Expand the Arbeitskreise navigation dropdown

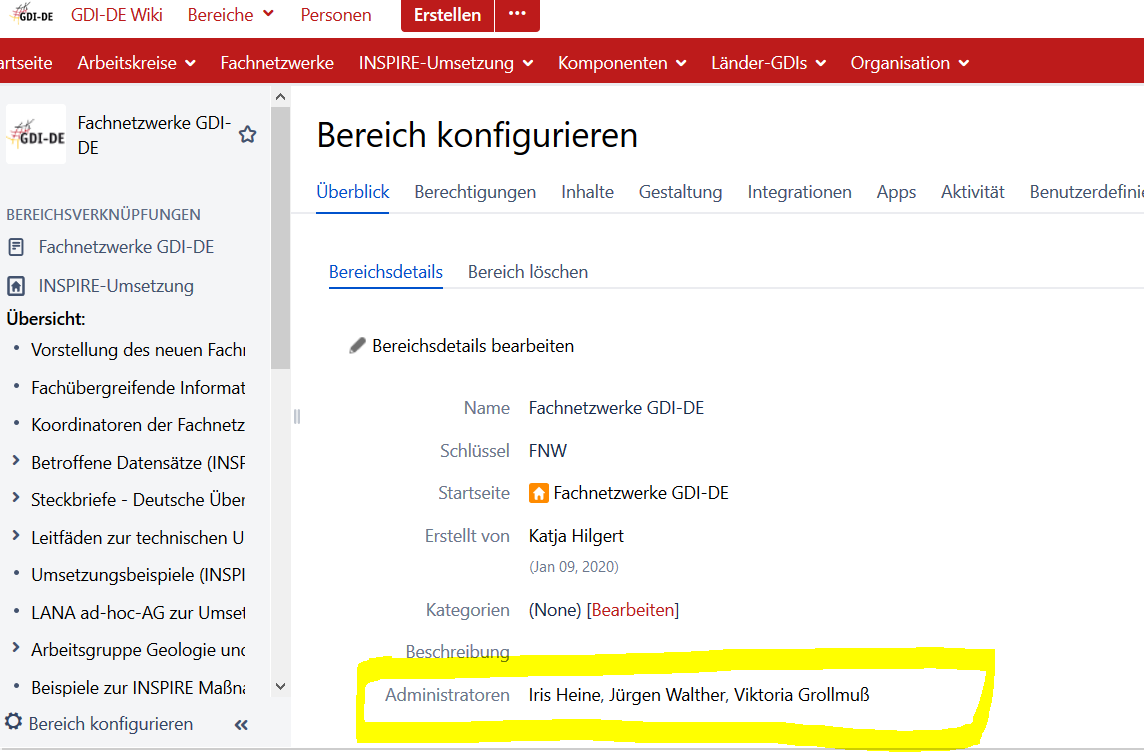(136, 63)
